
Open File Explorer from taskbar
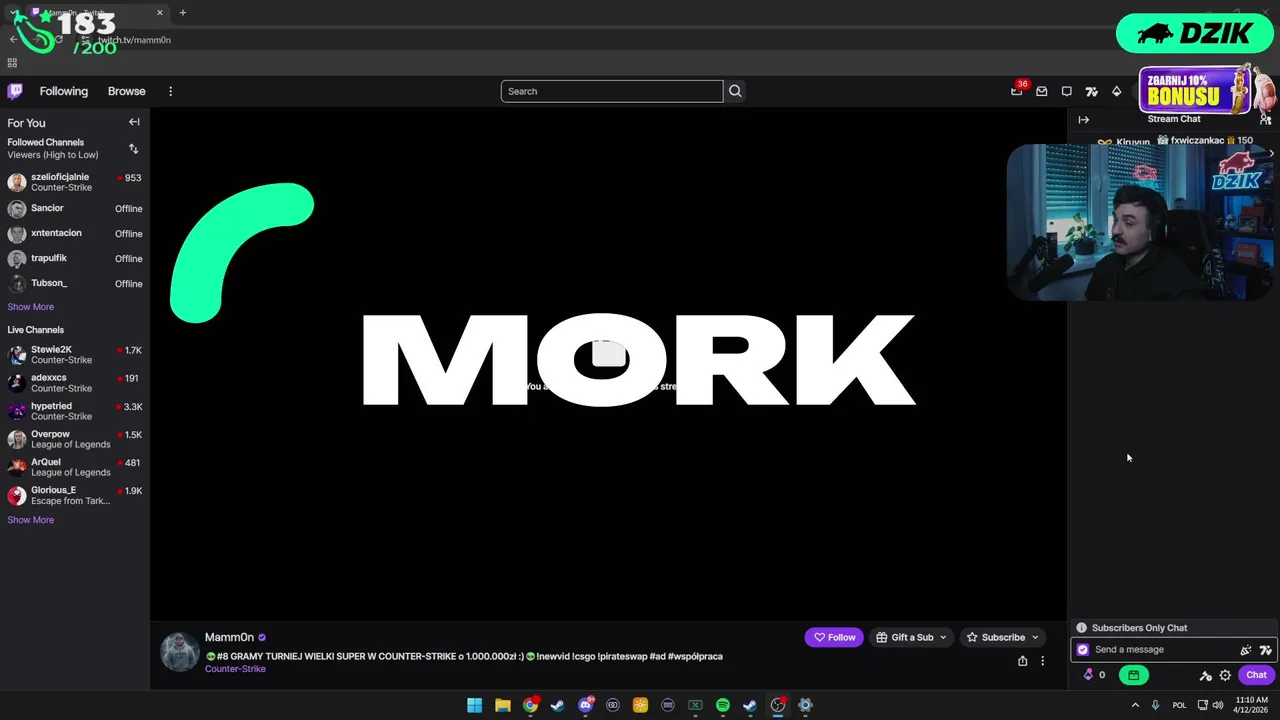[502, 705]
